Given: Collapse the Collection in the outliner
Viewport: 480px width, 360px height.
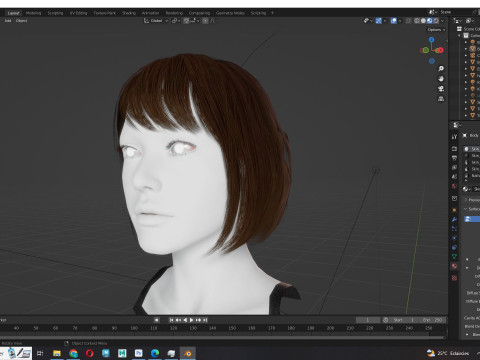Looking at the screenshot, I should click(460, 35).
